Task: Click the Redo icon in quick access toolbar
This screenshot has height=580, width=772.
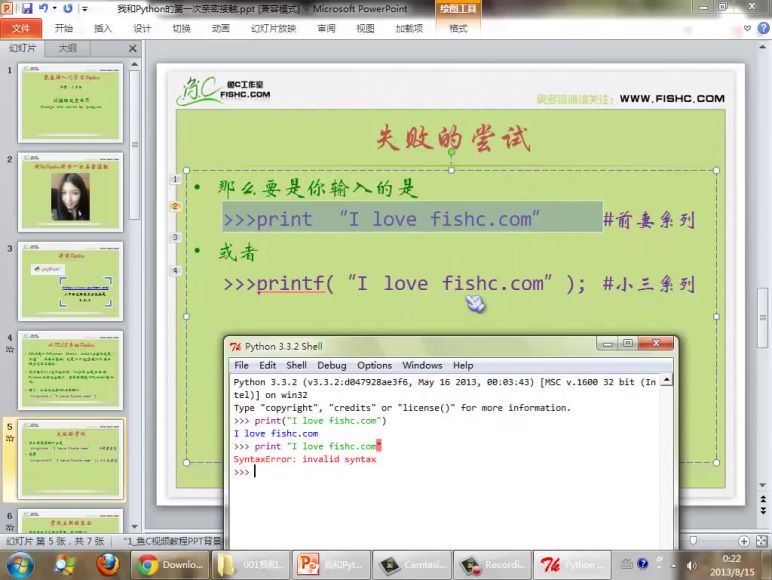Action: click(x=68, y=8)
